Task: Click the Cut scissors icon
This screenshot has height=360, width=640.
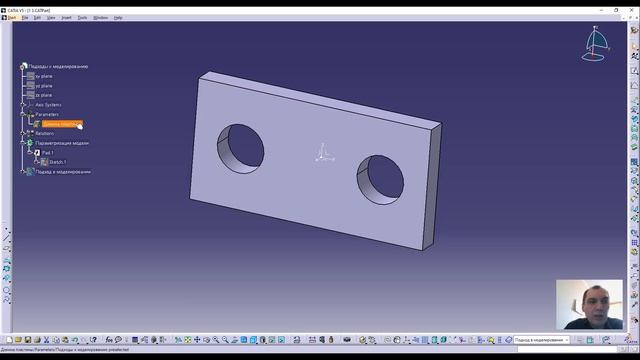Action: [x=47, y=340]
